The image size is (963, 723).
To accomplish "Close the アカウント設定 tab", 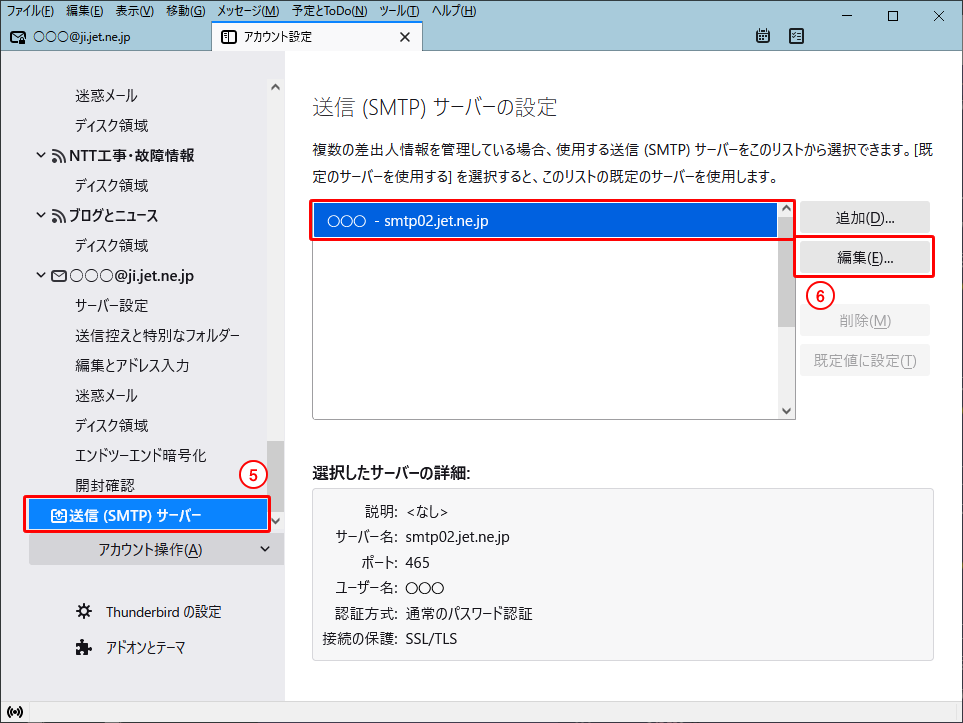I will click(405, 37).
